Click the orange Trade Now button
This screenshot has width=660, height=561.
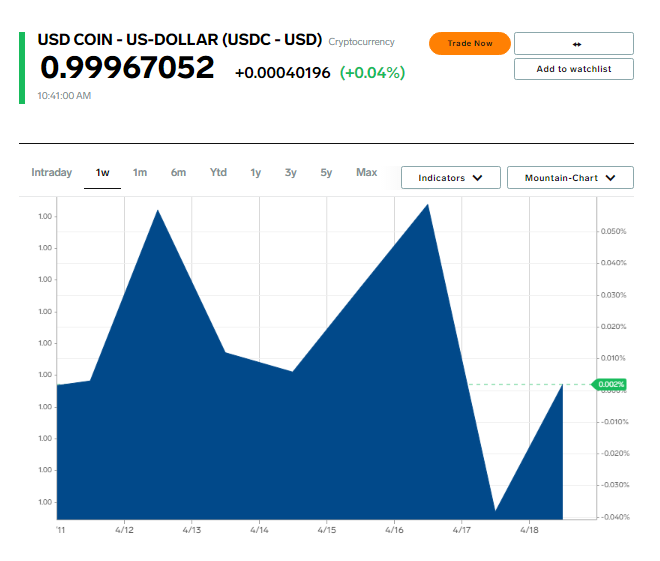click(x=470, y=43)
